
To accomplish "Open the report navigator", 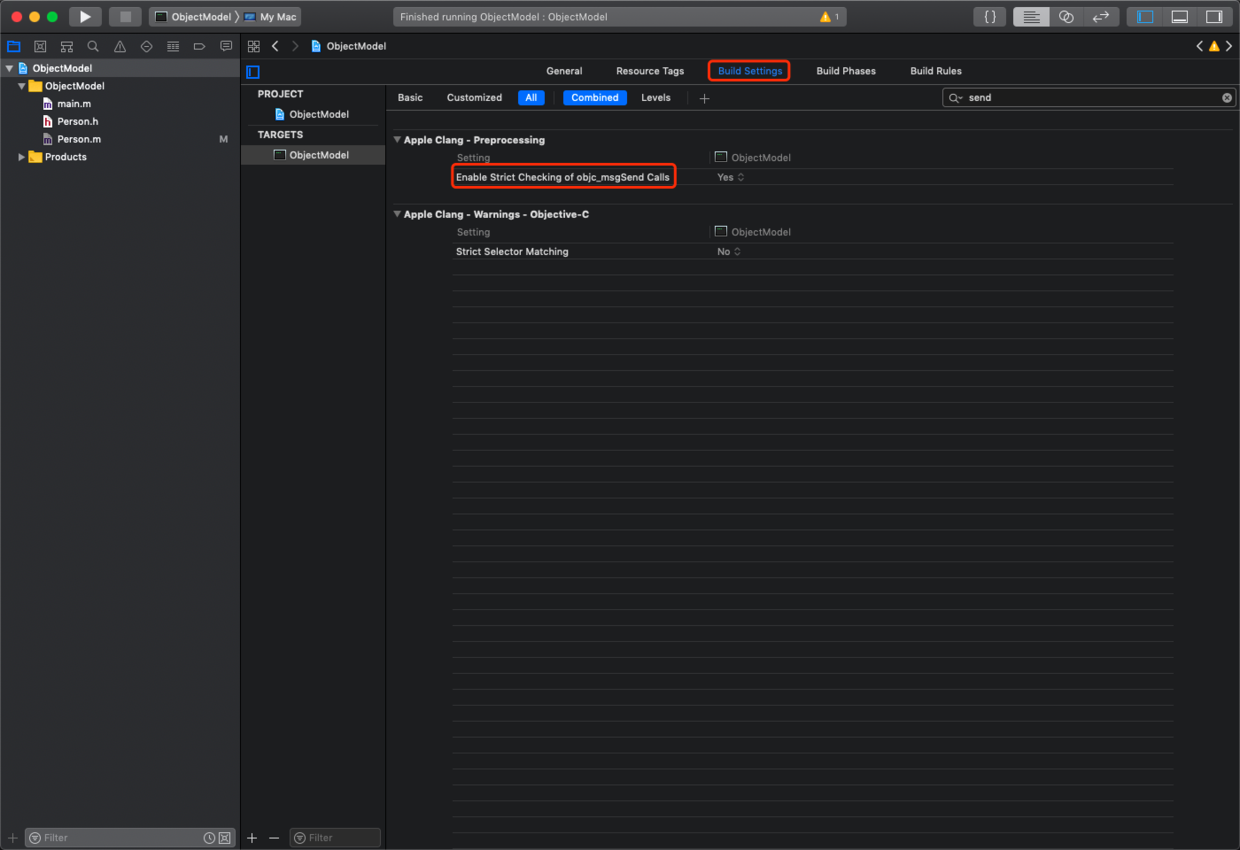I will coord(226,46).
